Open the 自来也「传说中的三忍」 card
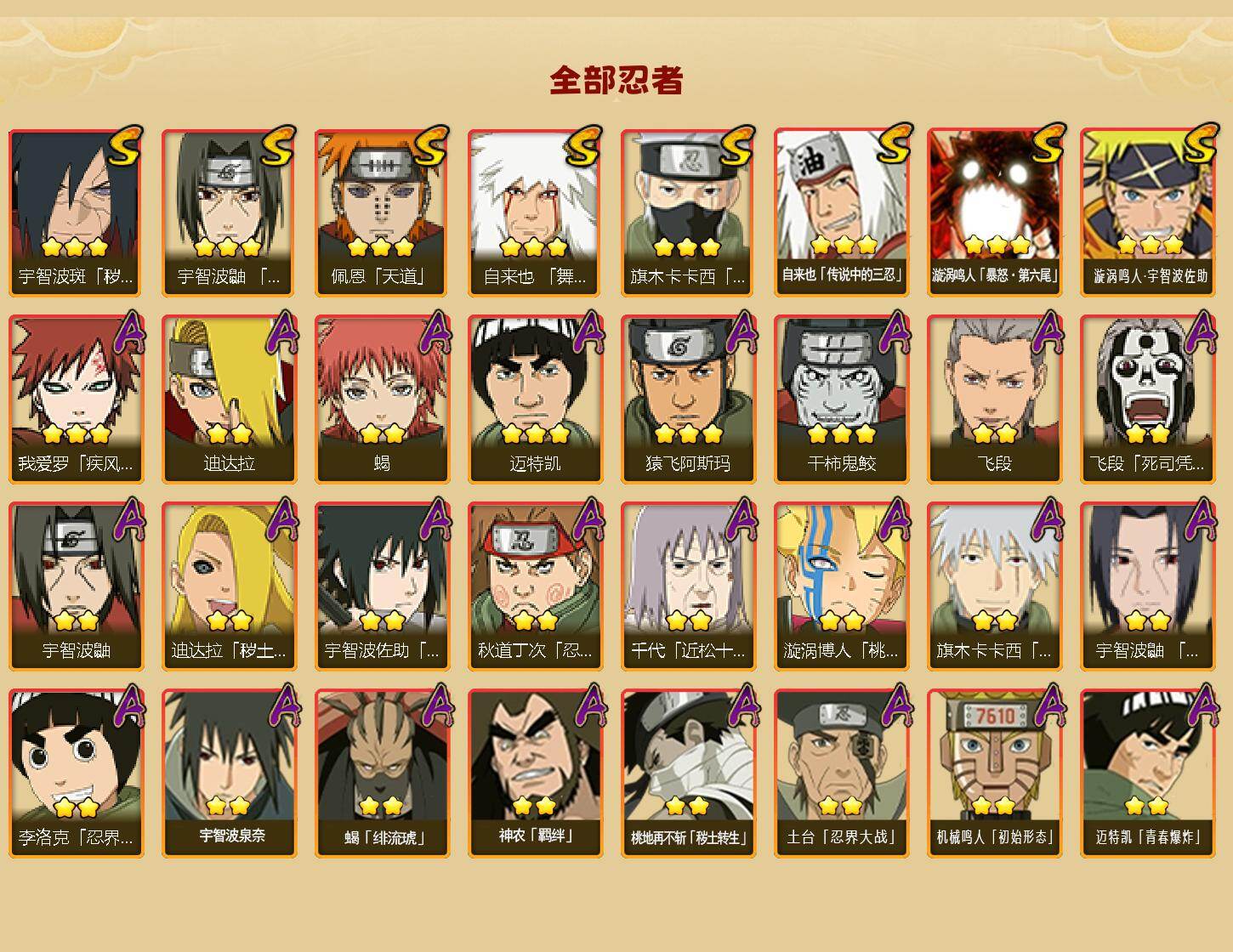 (x=841, y=212)
